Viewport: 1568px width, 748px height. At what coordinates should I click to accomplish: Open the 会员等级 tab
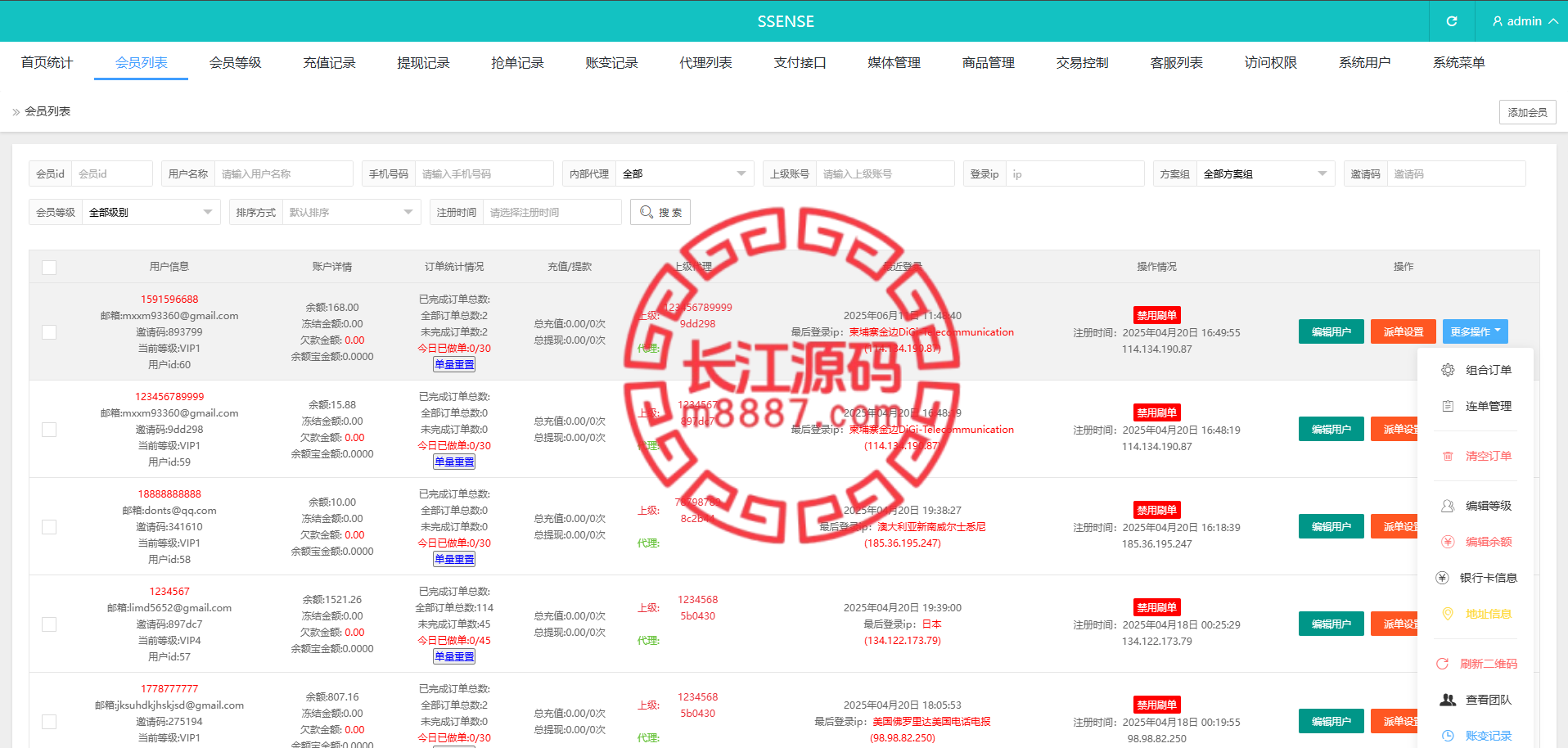[235, 62]
